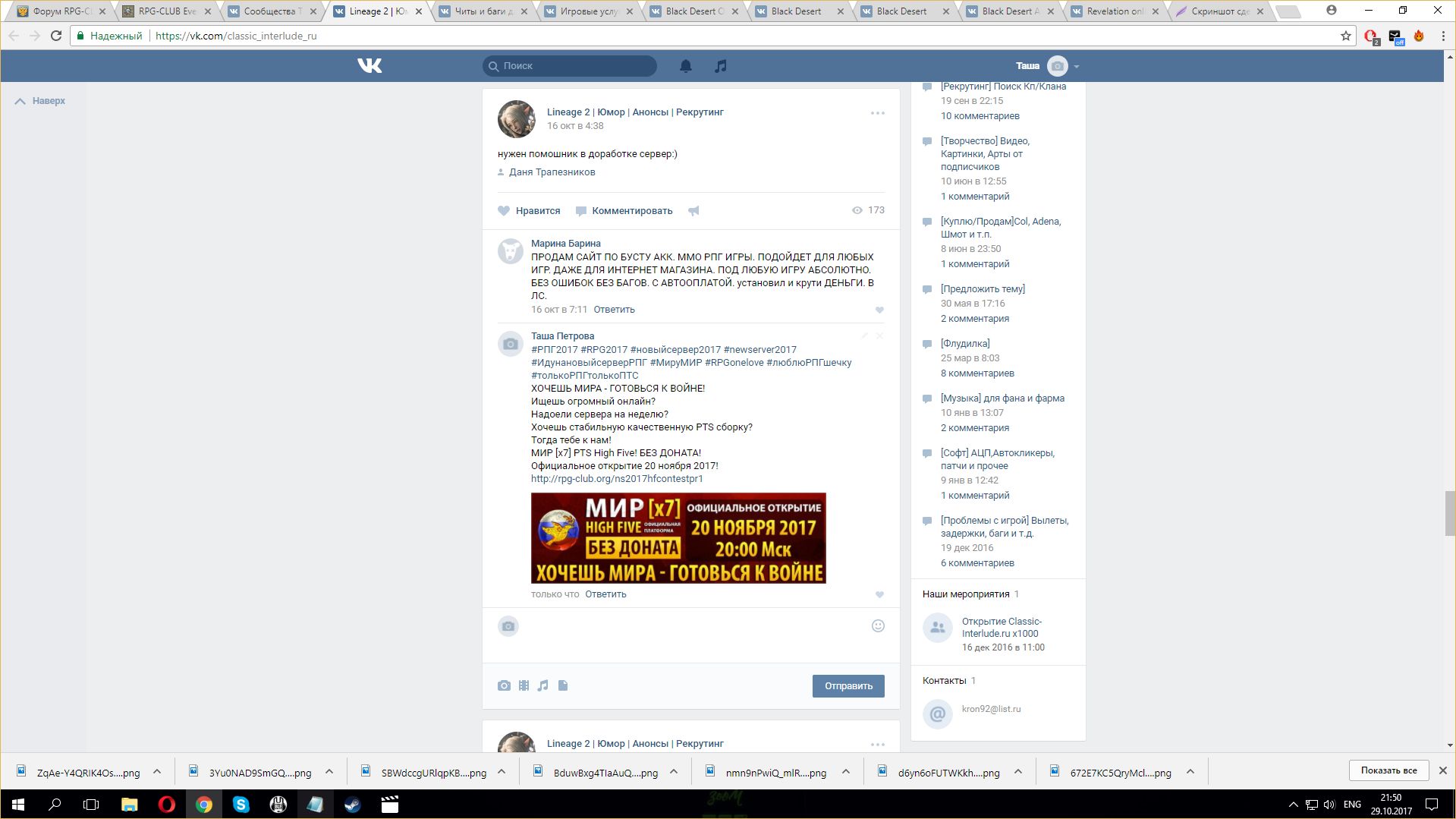The image size is (1456, 819).
Task: Click the taskbar volume icon
Action: (1329, 805)
